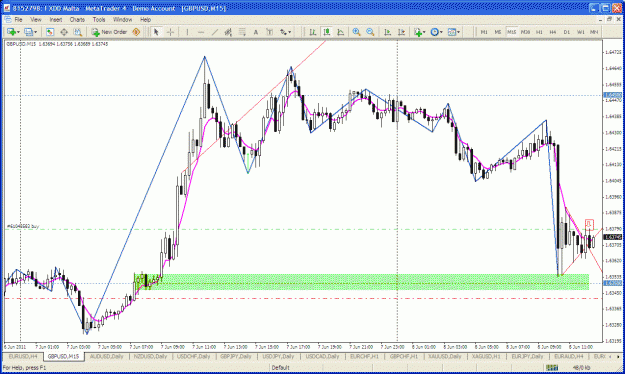Switch to the GBPJPY,Daily chart tab
The image size is (625, 374).
point(236,356)
